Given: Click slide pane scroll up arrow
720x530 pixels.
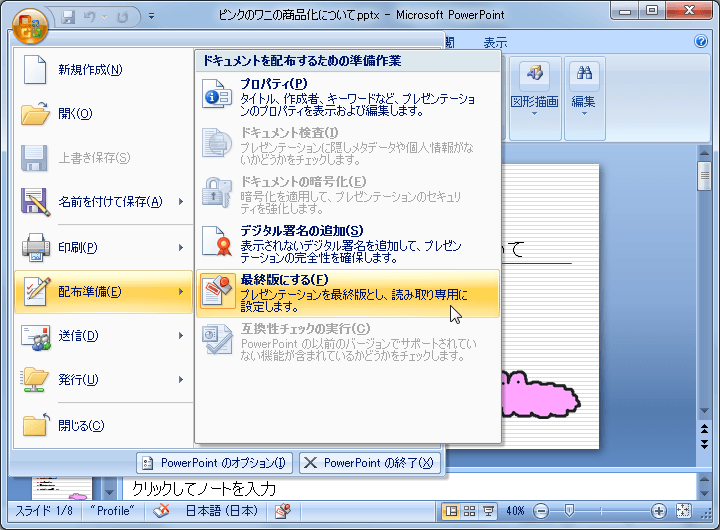Looking at the screenshot, I should (x=704, y=152).
